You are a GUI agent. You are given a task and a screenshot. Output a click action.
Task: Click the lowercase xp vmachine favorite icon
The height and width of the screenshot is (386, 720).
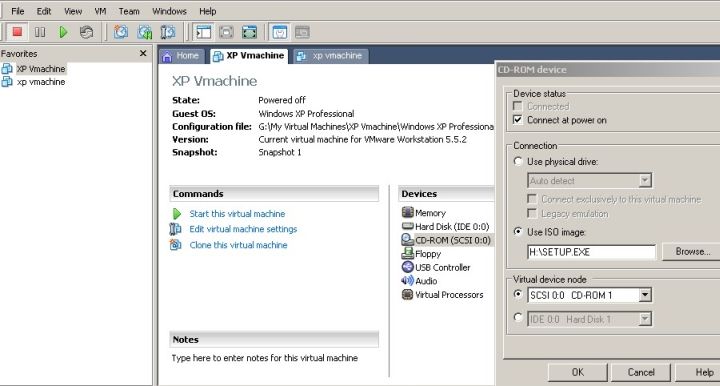point(7,82)
